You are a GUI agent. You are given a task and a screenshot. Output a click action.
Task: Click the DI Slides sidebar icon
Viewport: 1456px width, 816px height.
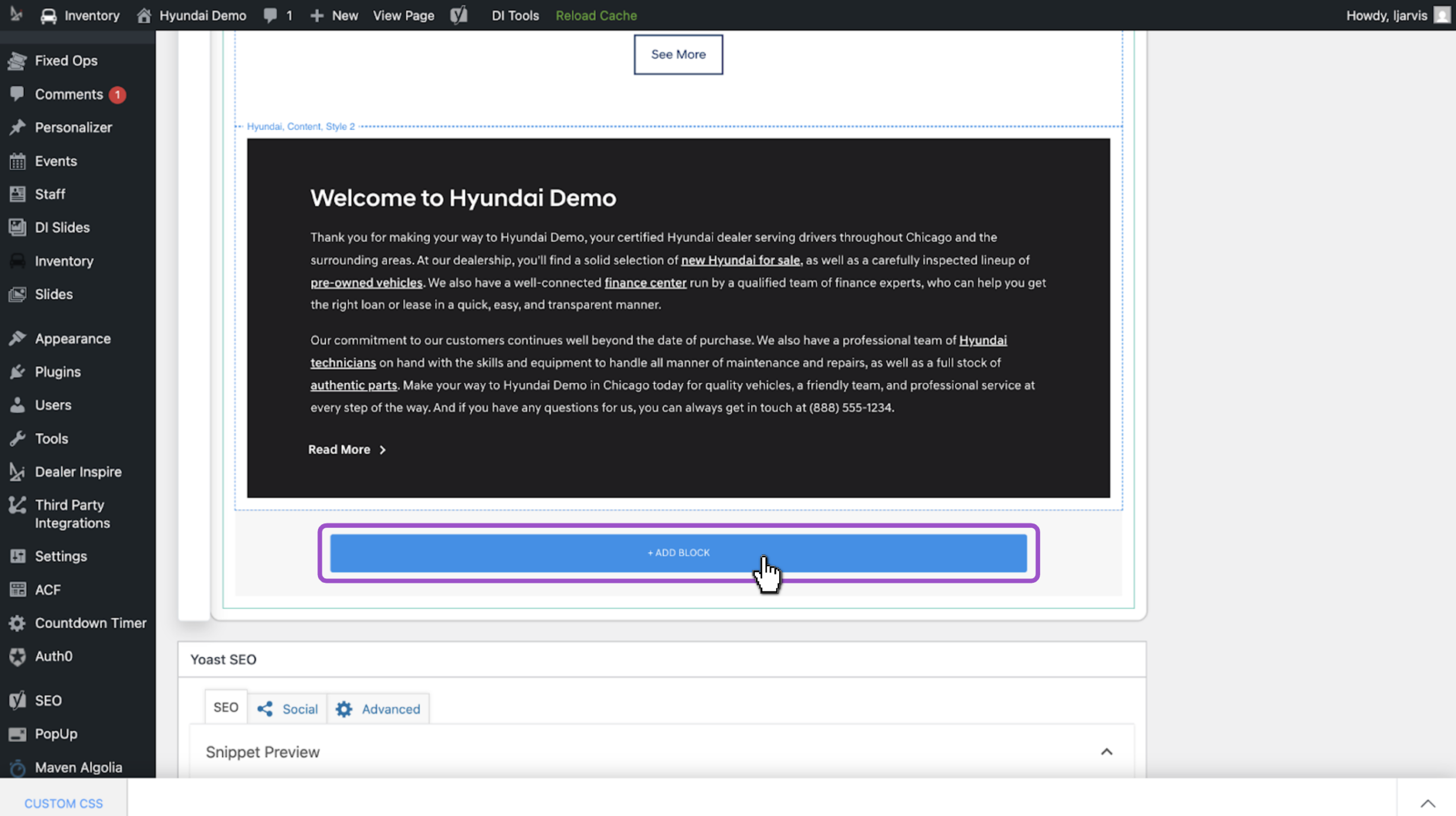coord(17,227)
